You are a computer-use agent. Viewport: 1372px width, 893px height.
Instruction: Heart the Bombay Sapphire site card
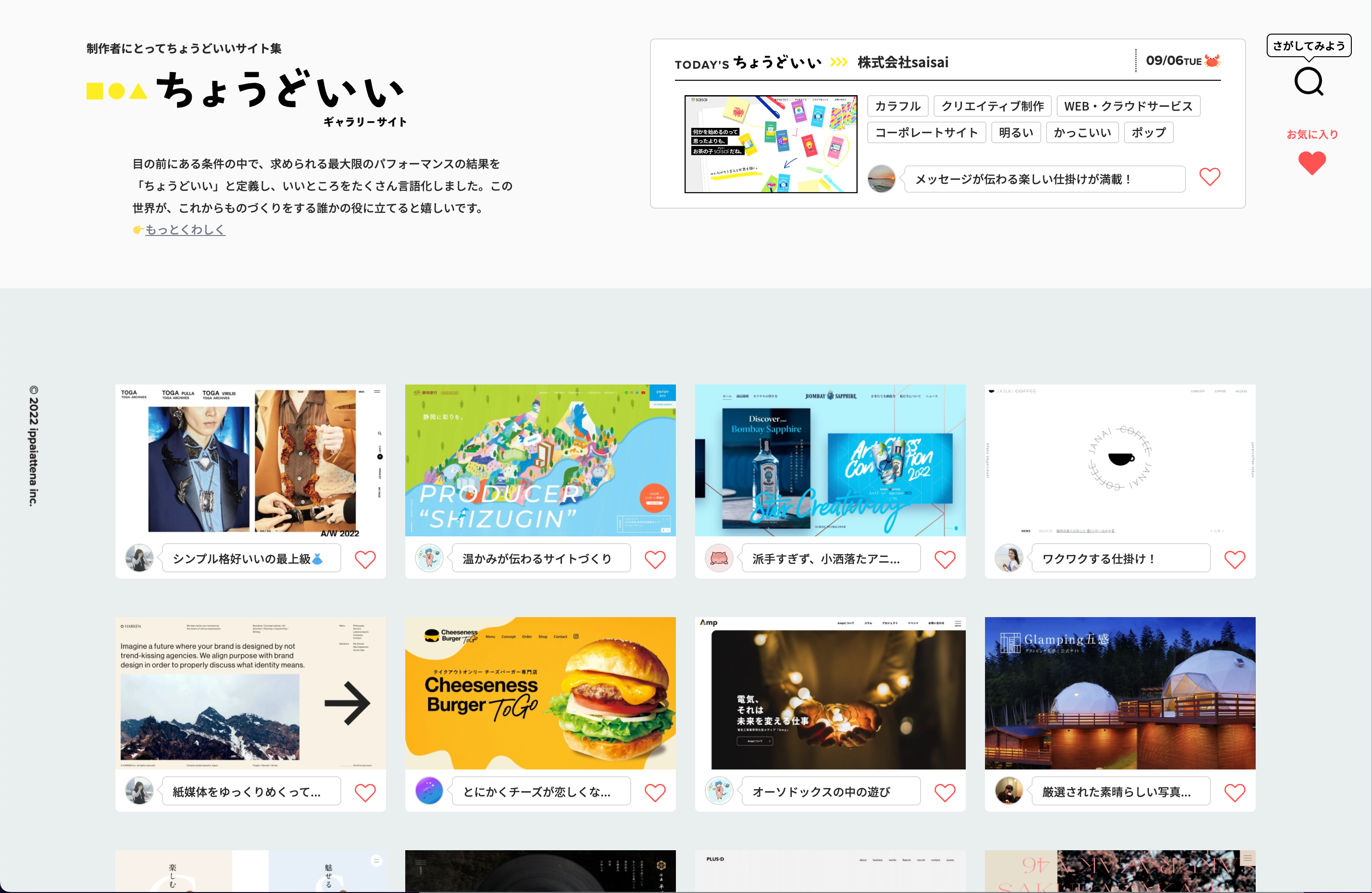944,559
